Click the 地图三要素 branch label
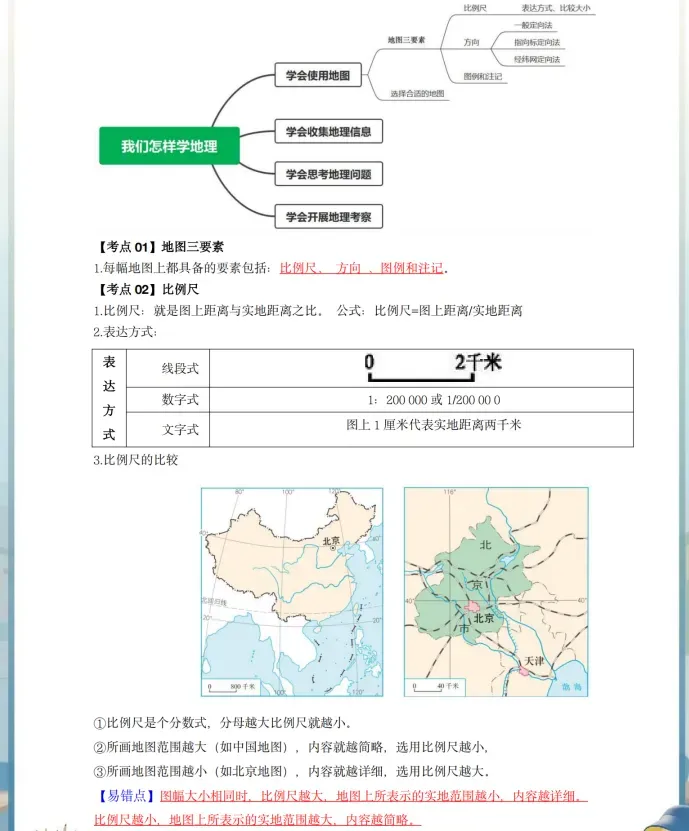This screenshot has height=831, width=689. (x=406, y=40)
